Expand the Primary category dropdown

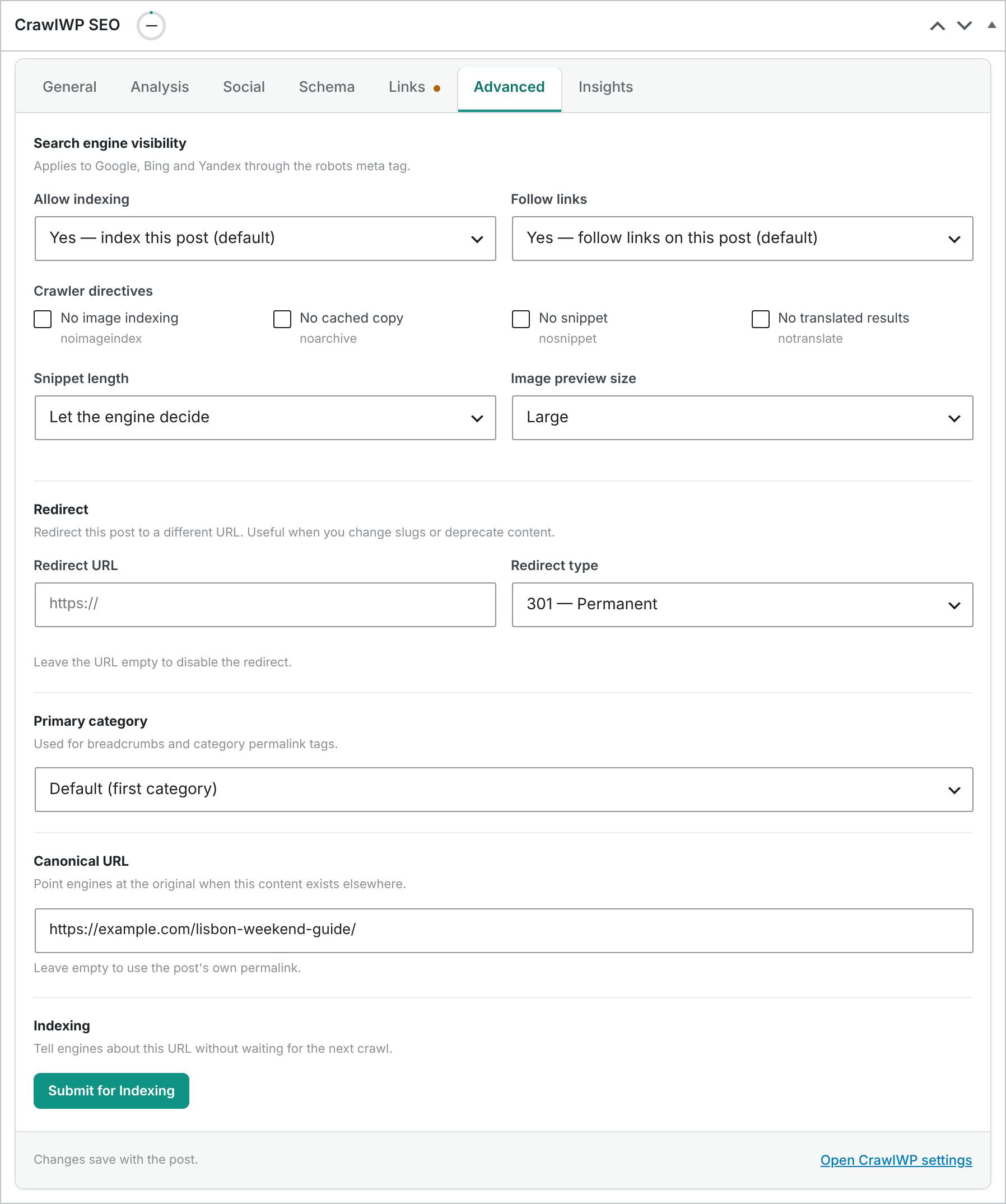coord(504,790)
